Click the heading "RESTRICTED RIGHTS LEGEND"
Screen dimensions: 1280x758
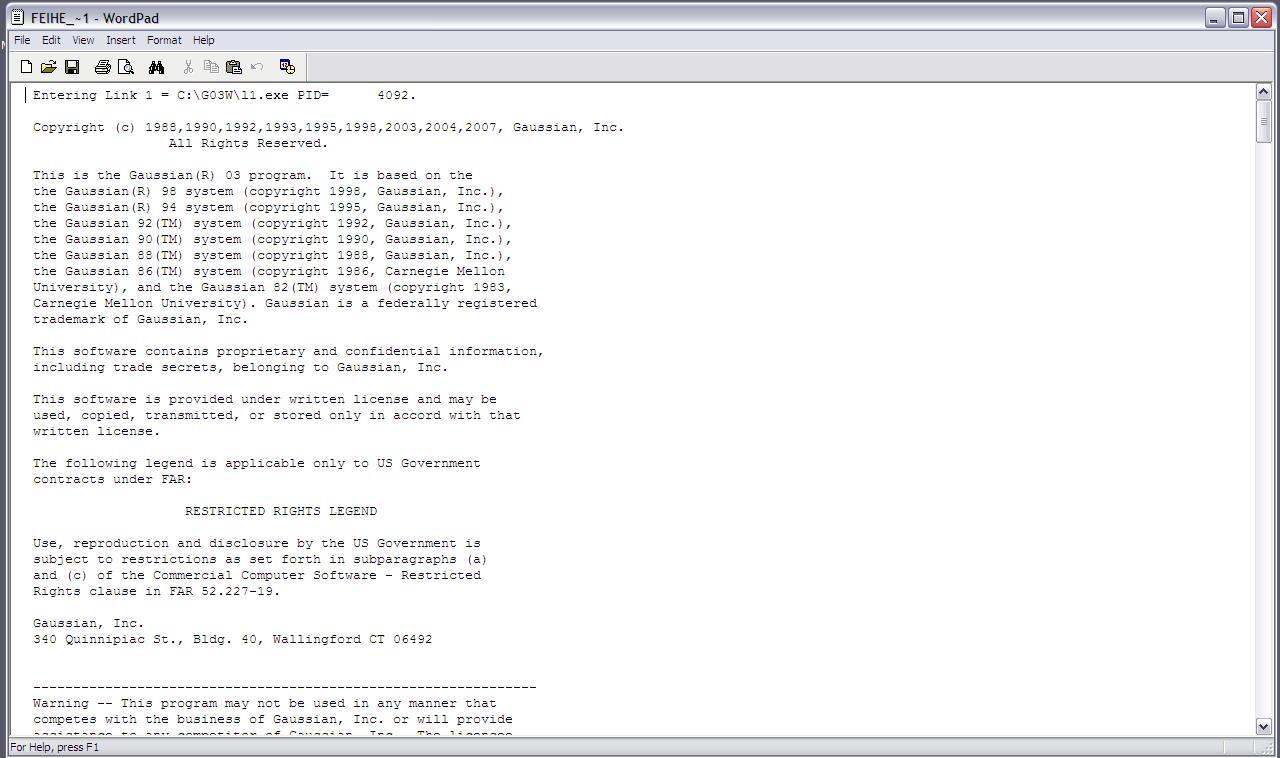tap(281, 511)
